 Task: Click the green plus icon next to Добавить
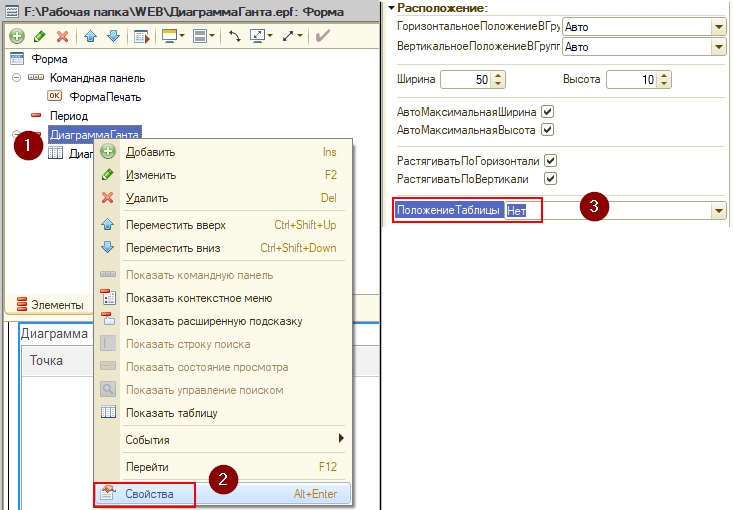(108, 151)
